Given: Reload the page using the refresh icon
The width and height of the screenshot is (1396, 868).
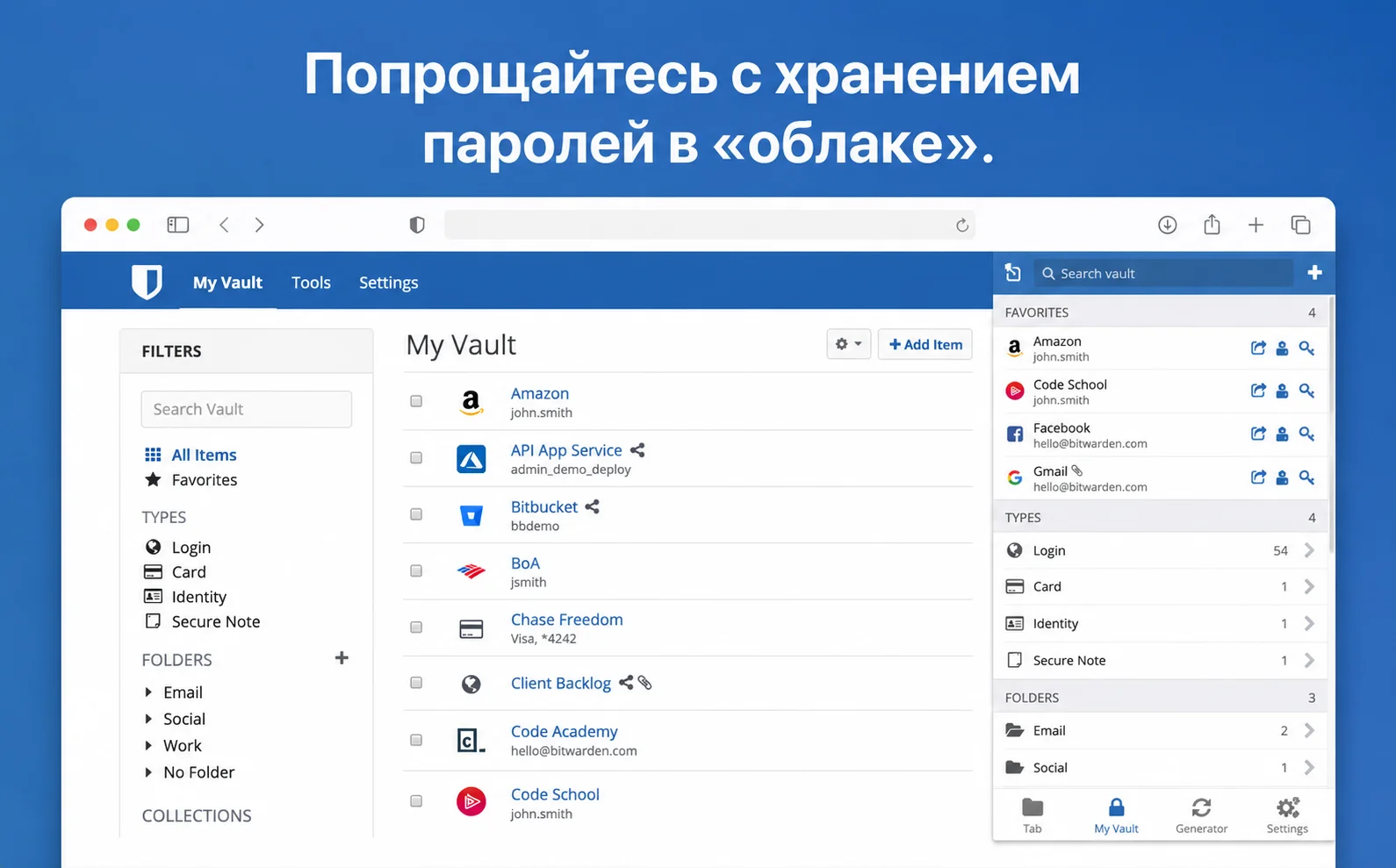Looking at the screenshot, I should click(962, 226).
